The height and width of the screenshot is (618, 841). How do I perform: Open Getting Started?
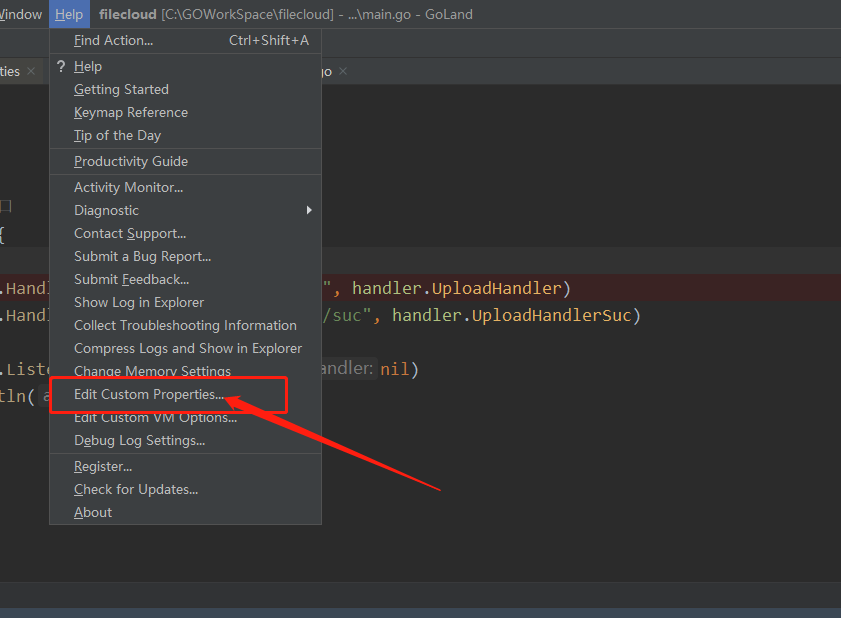(186, 90)
